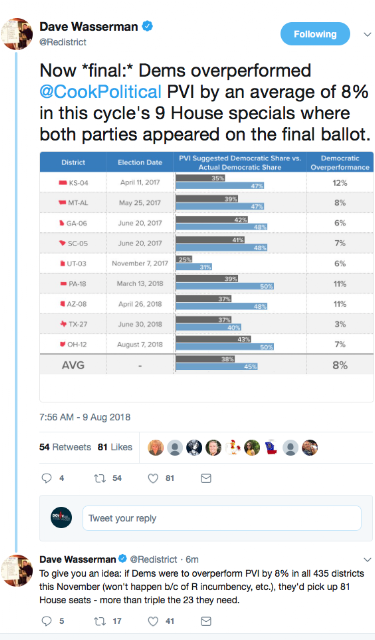This screenshot has width=375, height=640.
Task: View the 54 Retweets list
Action: click(x=65, y=447)
